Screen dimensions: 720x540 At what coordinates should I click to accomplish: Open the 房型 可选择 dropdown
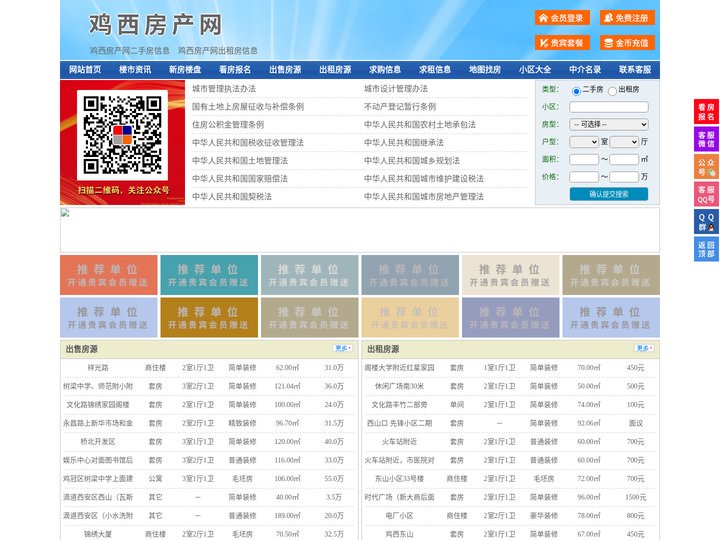pos(609,124)
